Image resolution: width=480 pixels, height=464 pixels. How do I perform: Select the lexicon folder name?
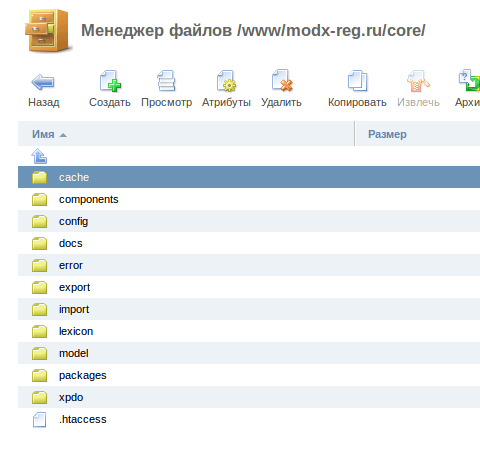click(76, 331)
